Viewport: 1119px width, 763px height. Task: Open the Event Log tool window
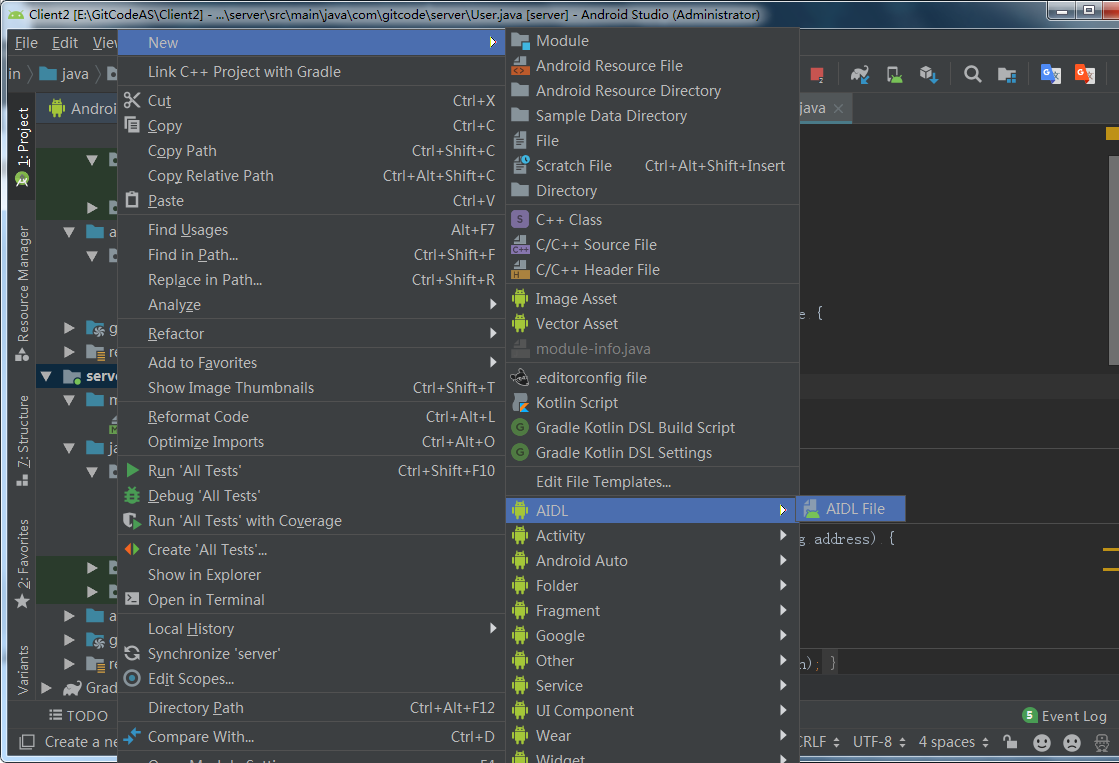coord(1065,716)
